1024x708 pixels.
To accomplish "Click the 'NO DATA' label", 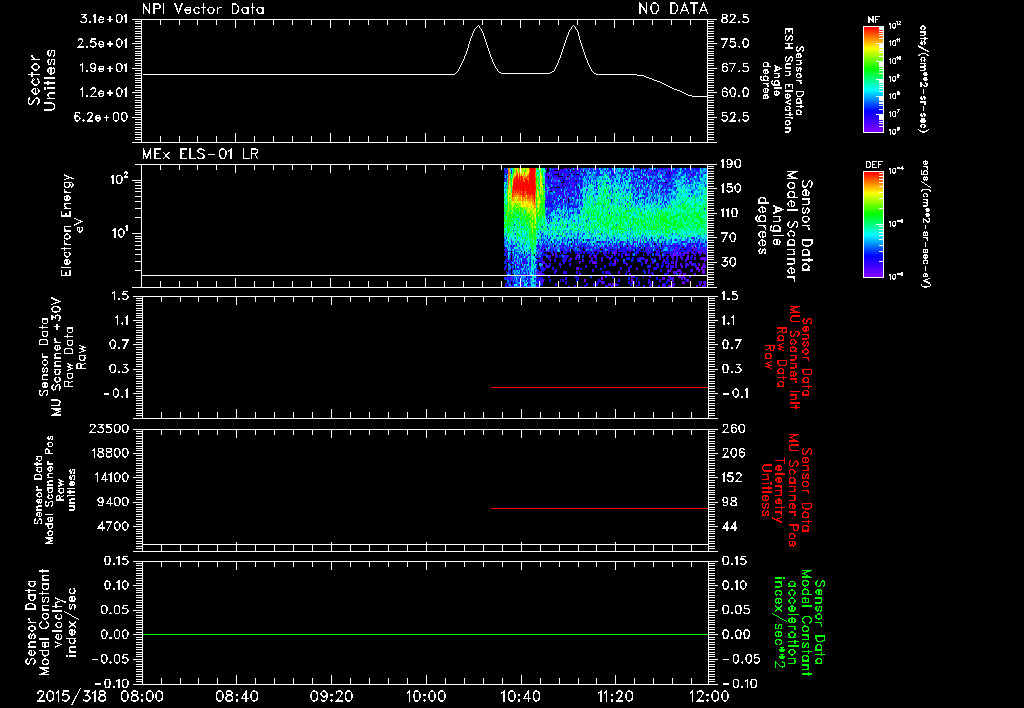I will [x=673, y=9].
